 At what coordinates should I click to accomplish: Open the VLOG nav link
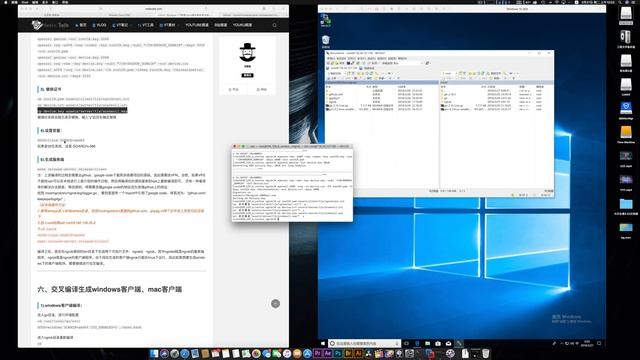pyautogui.click(x=99, y=25)
